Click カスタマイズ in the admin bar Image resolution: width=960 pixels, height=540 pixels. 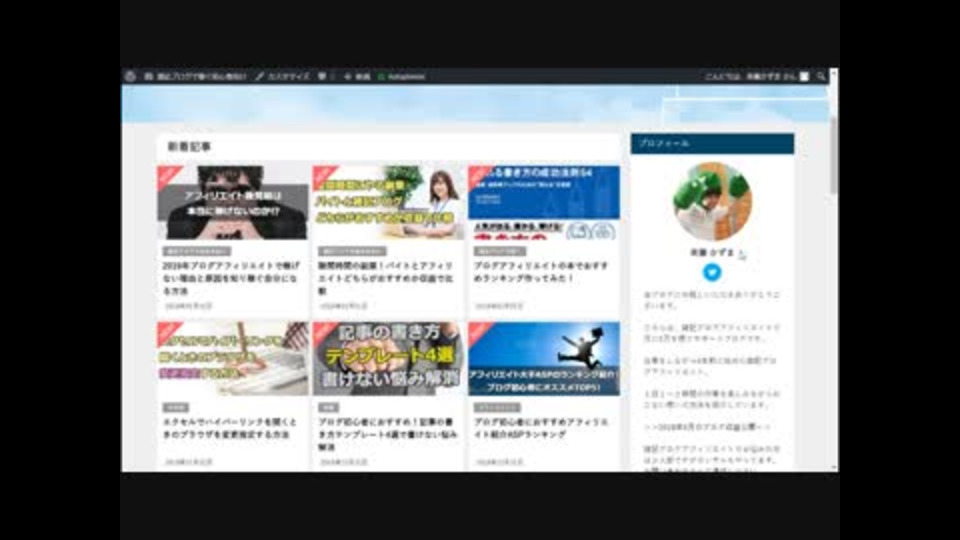click(283, 77)
